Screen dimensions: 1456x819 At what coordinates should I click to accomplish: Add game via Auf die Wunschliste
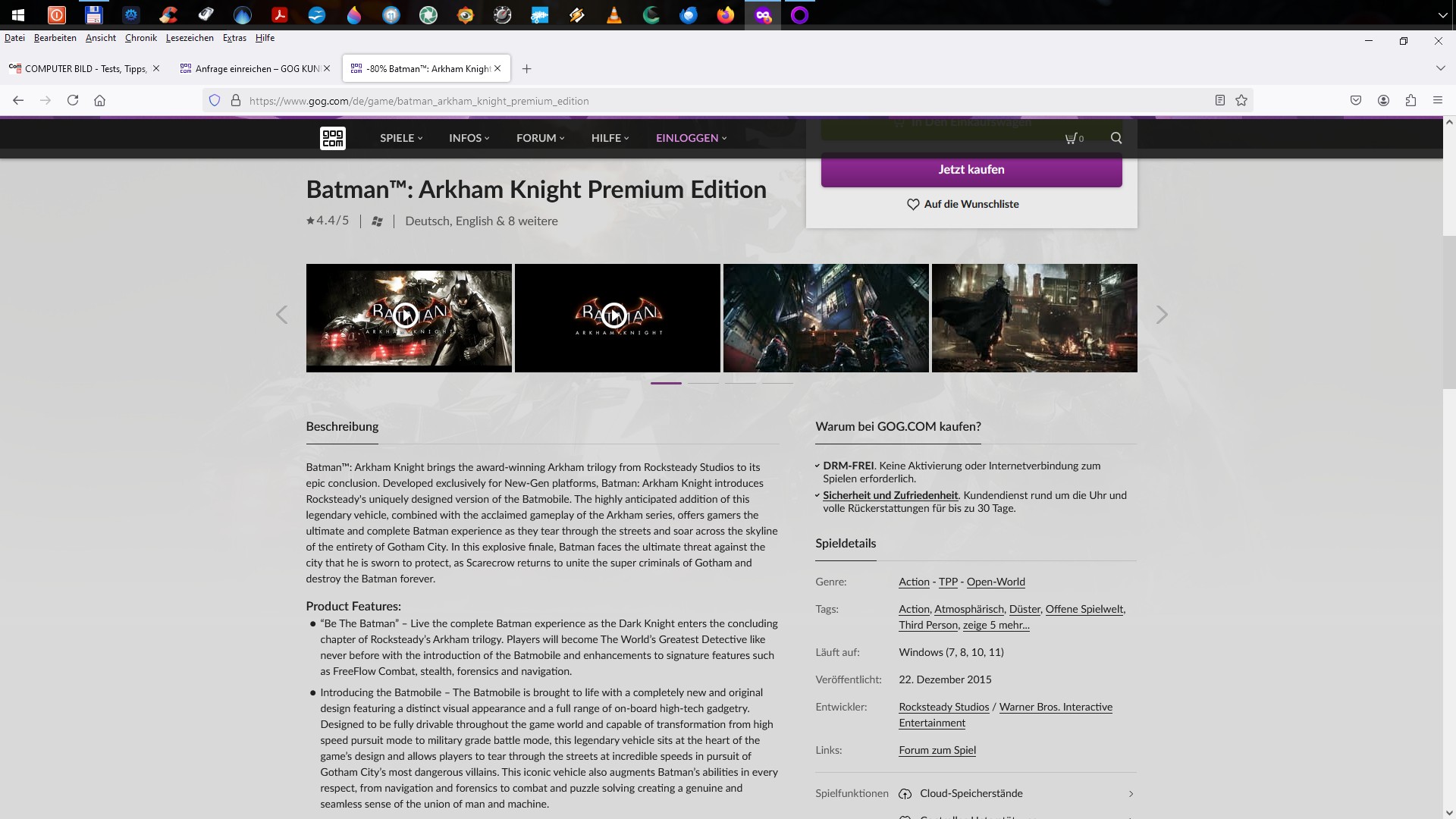tap(963, 204)
